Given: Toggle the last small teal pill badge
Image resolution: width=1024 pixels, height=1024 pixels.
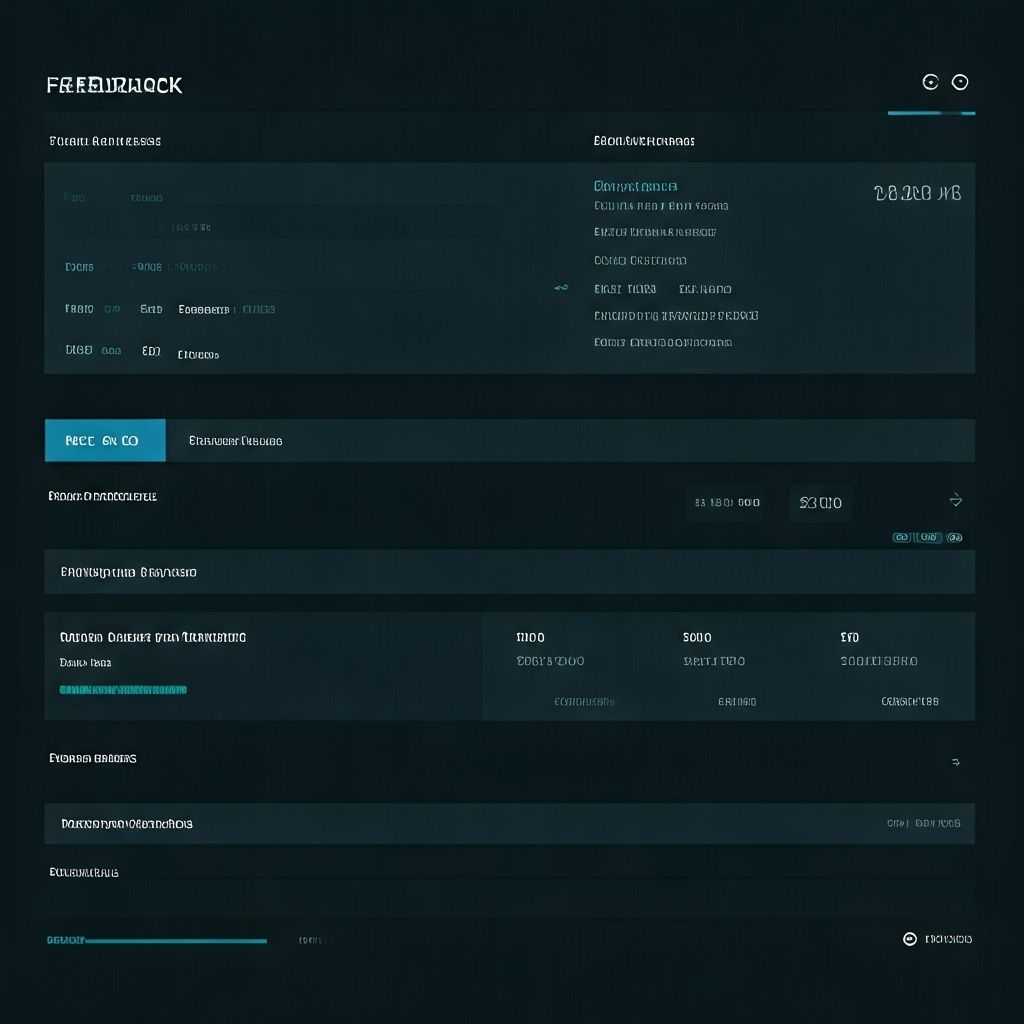Looking at the screenshot, I should point(954,537).
